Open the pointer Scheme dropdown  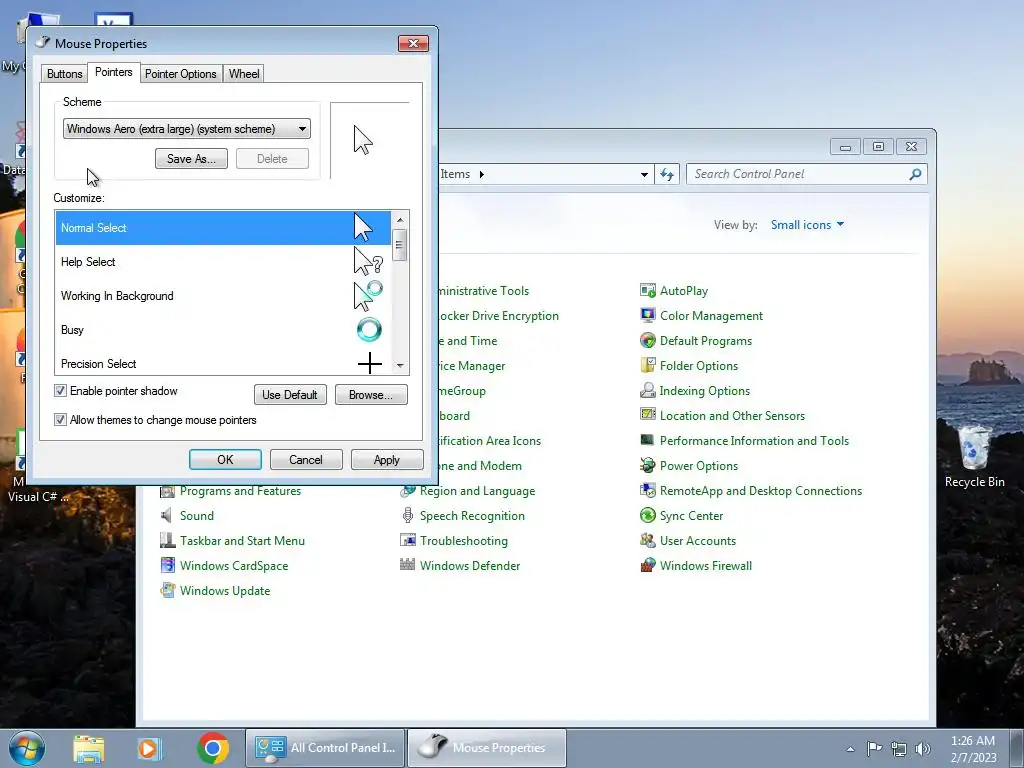187,129
